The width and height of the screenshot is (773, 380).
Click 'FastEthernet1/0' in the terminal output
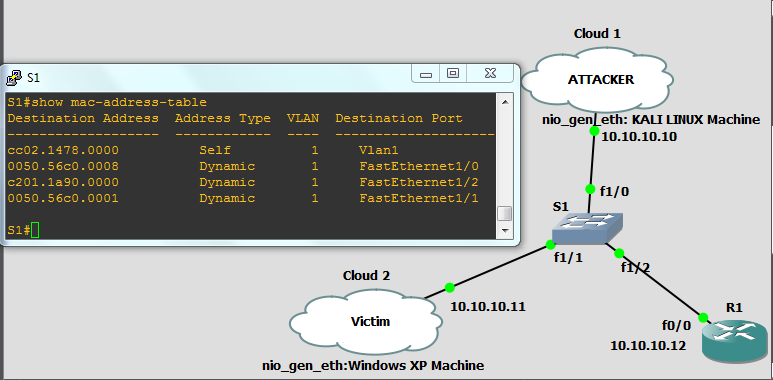coord(419,166)
